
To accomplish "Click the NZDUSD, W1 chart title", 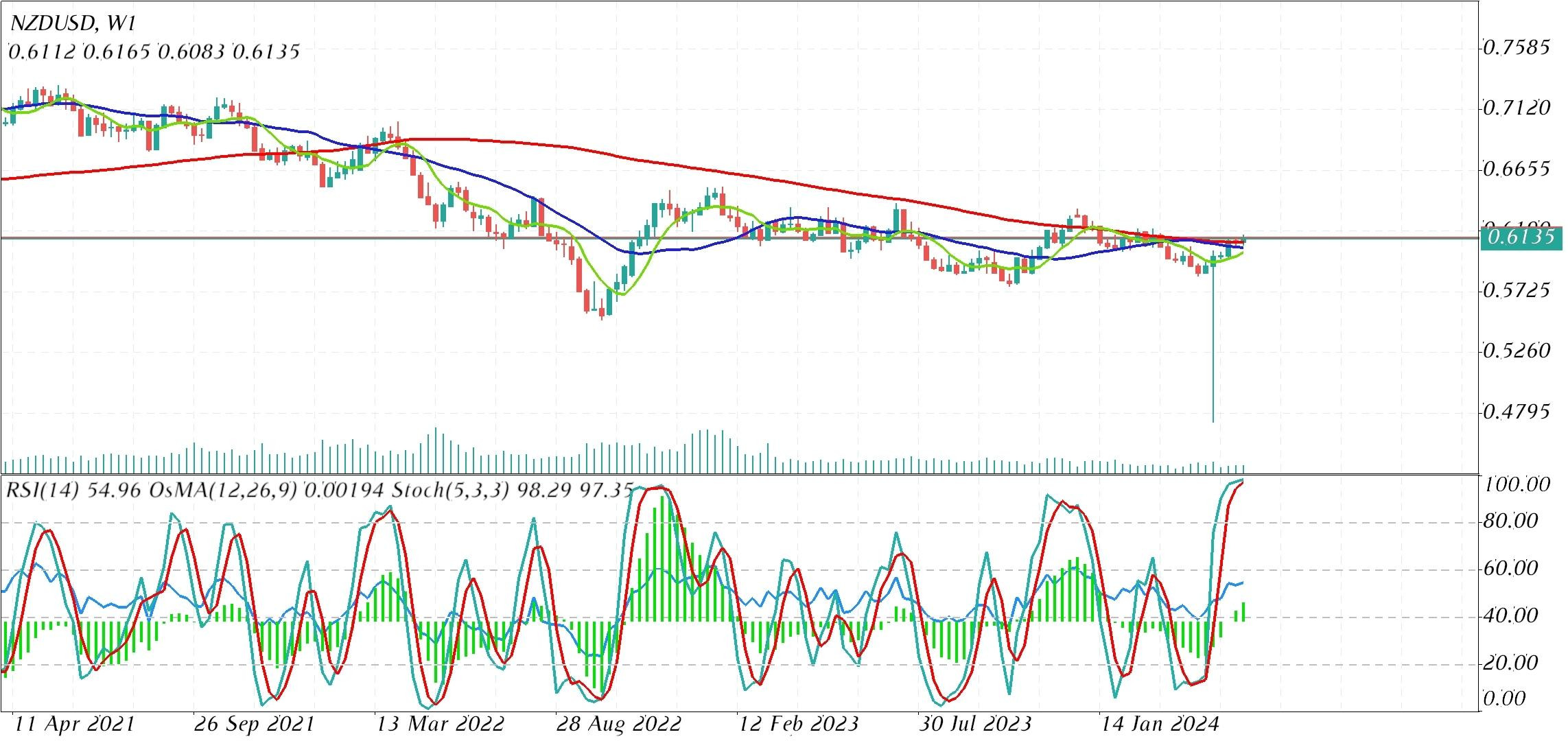I will click(x=73, y=23).
